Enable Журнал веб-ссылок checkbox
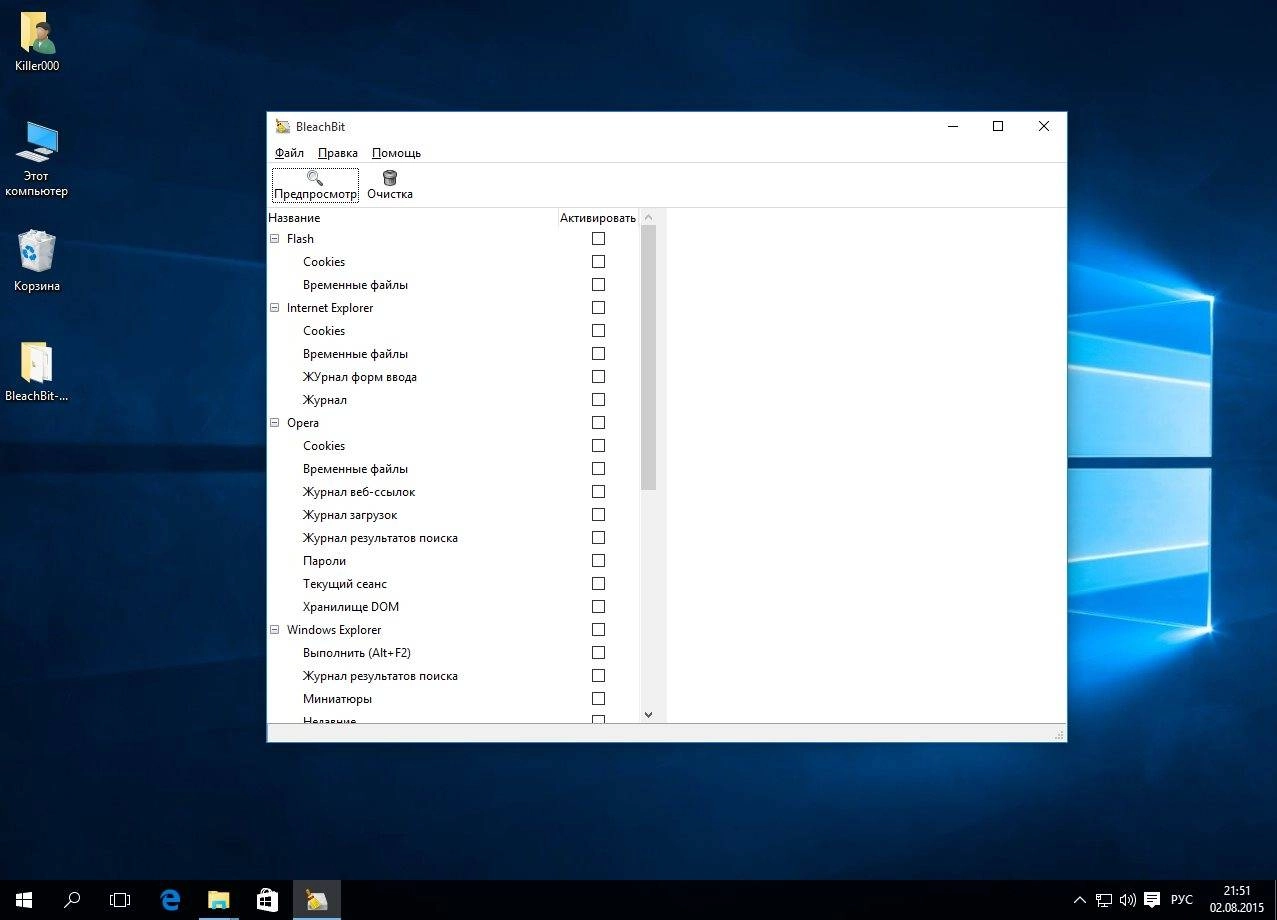The image size is (1277, 920). click(x=598, y=492)
